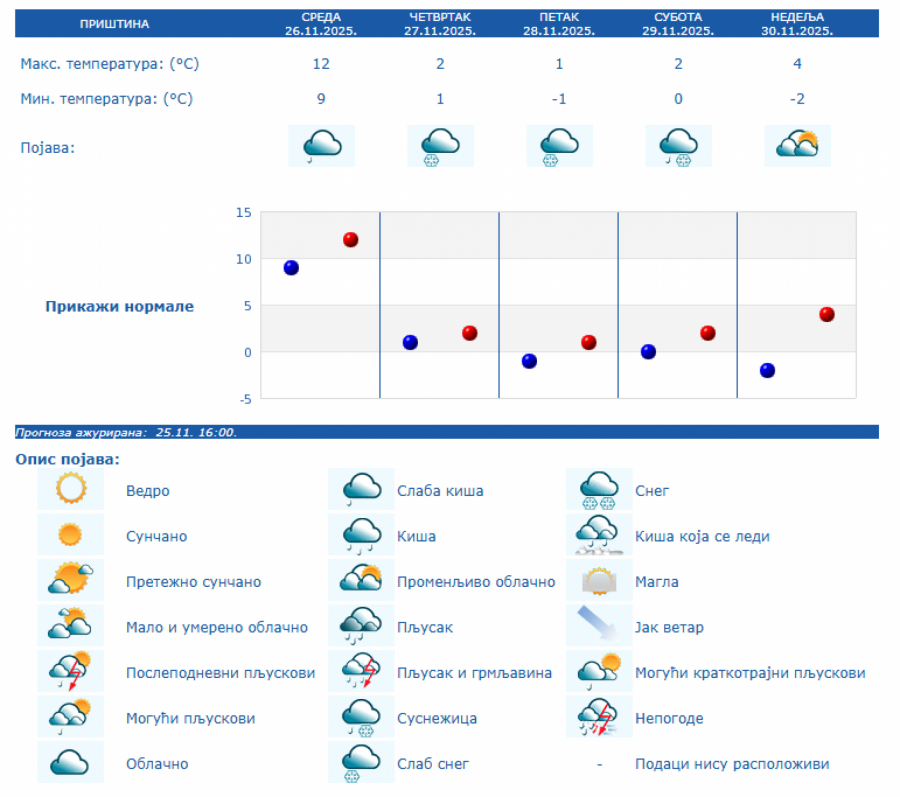This screenshot has height=797, width=900.
Task: Click Sunday's blue min temperature dot
Action: [x=767, y=370]
